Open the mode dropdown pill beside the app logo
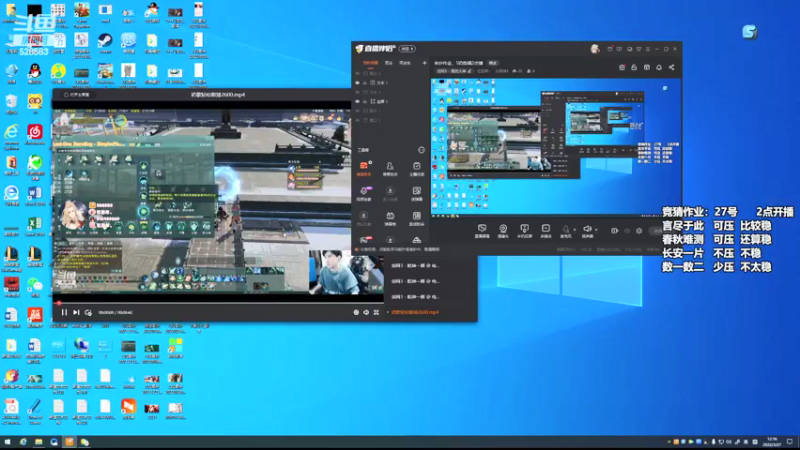Image resolution: width=800 pixels, height=450 pixels. [407, 49]
